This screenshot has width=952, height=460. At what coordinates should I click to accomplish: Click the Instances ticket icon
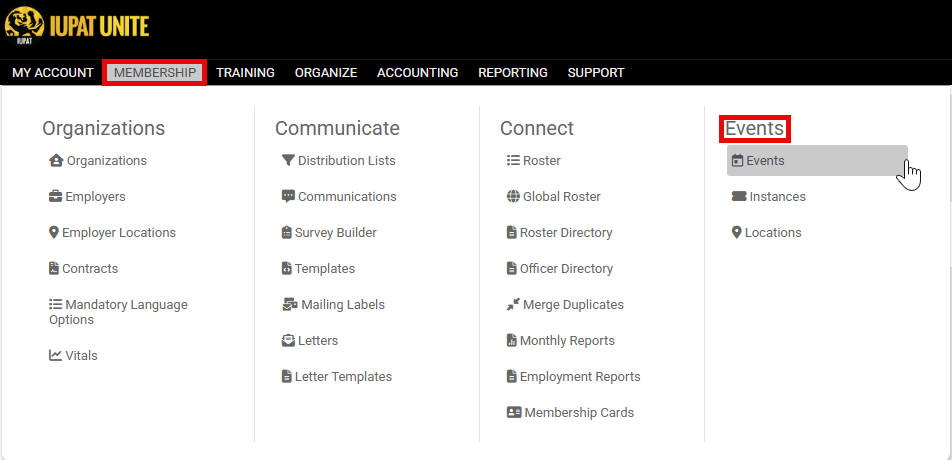(x=739, y=197)
